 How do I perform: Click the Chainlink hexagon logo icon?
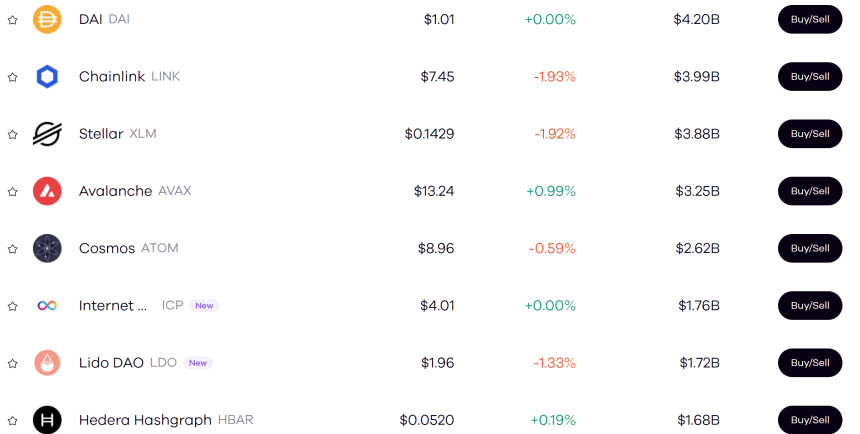pos(47,76)
